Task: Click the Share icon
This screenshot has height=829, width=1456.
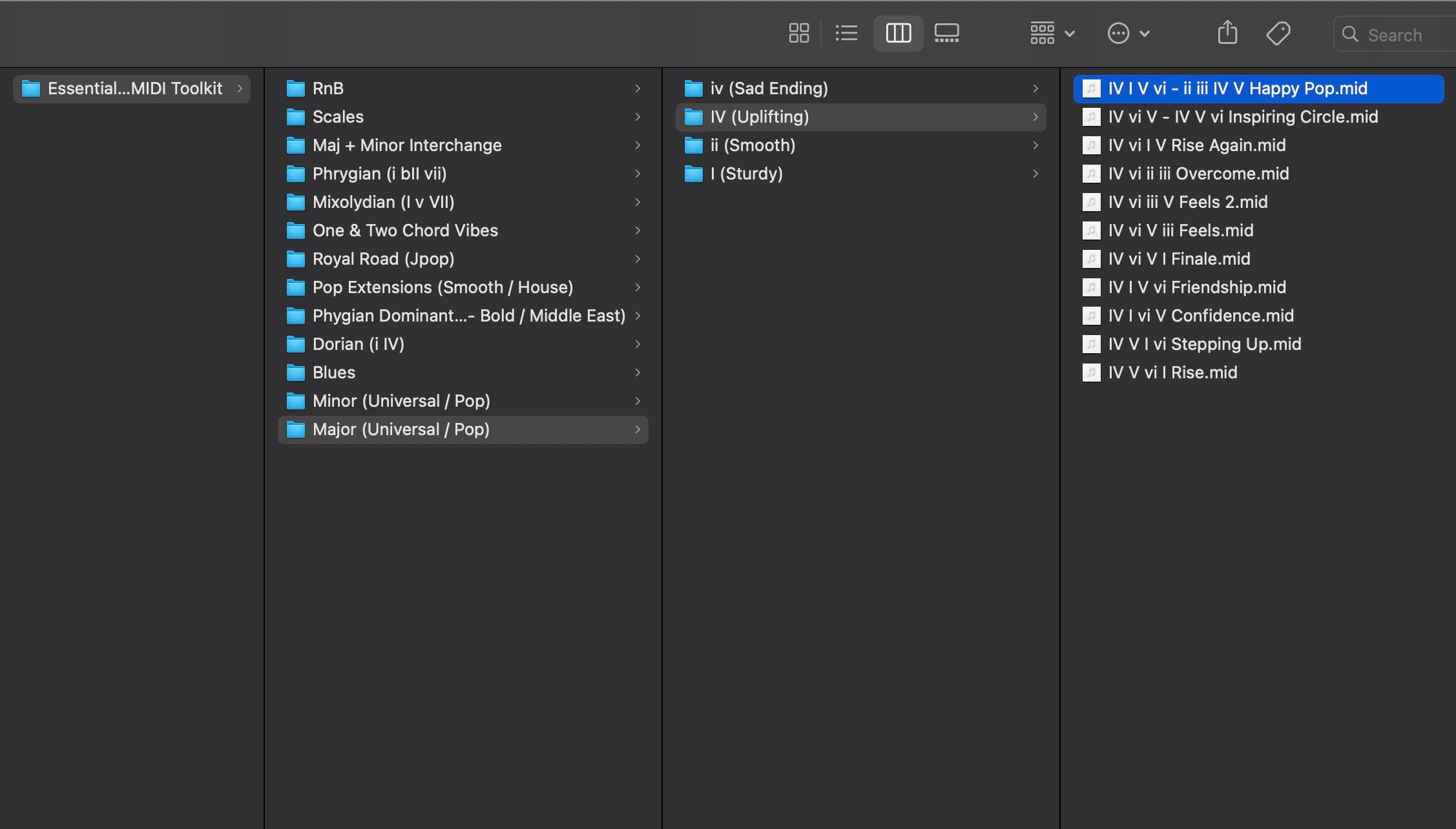Action: point(1227,33)
